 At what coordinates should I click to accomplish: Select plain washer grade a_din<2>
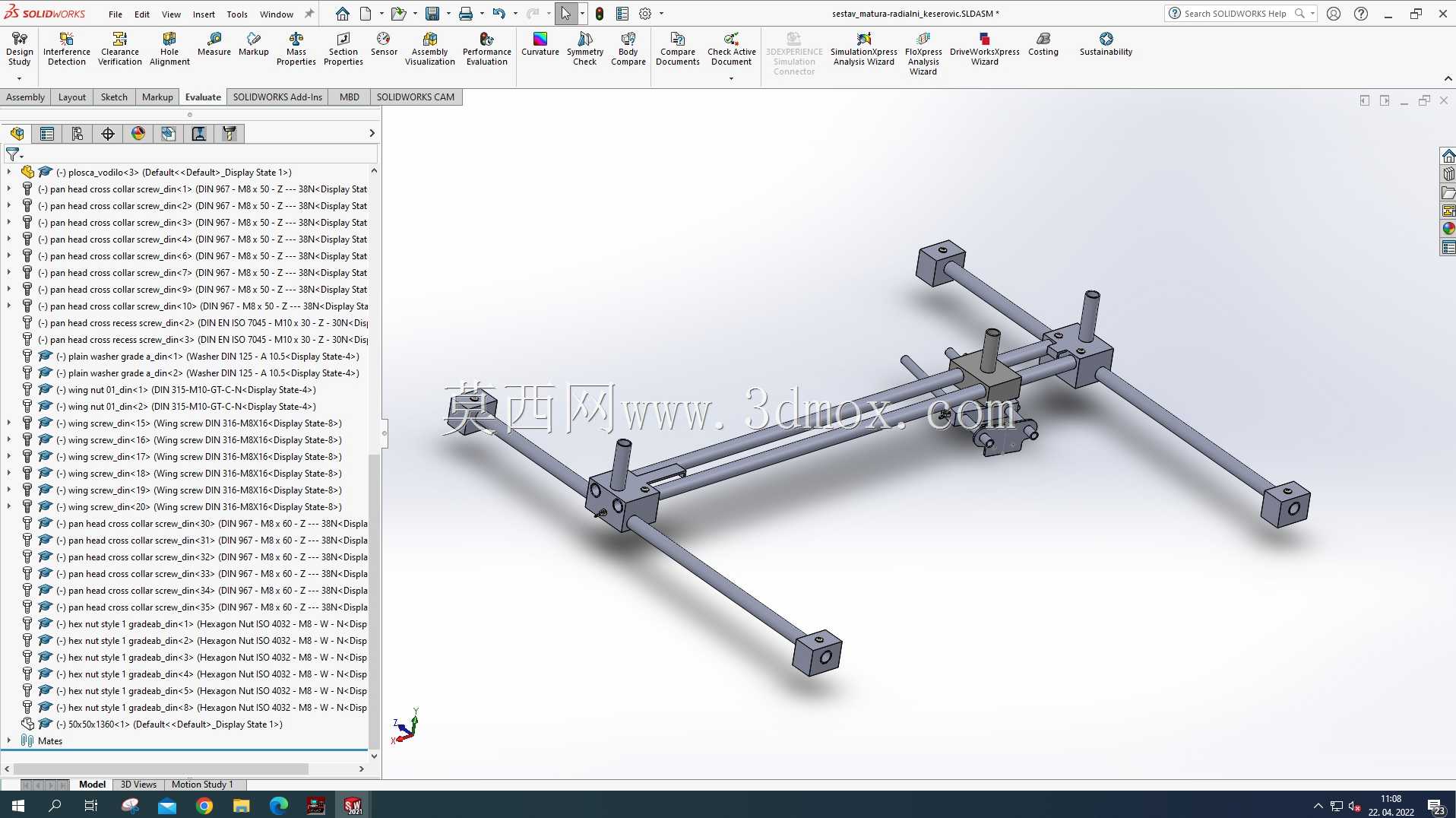[207, 373]
